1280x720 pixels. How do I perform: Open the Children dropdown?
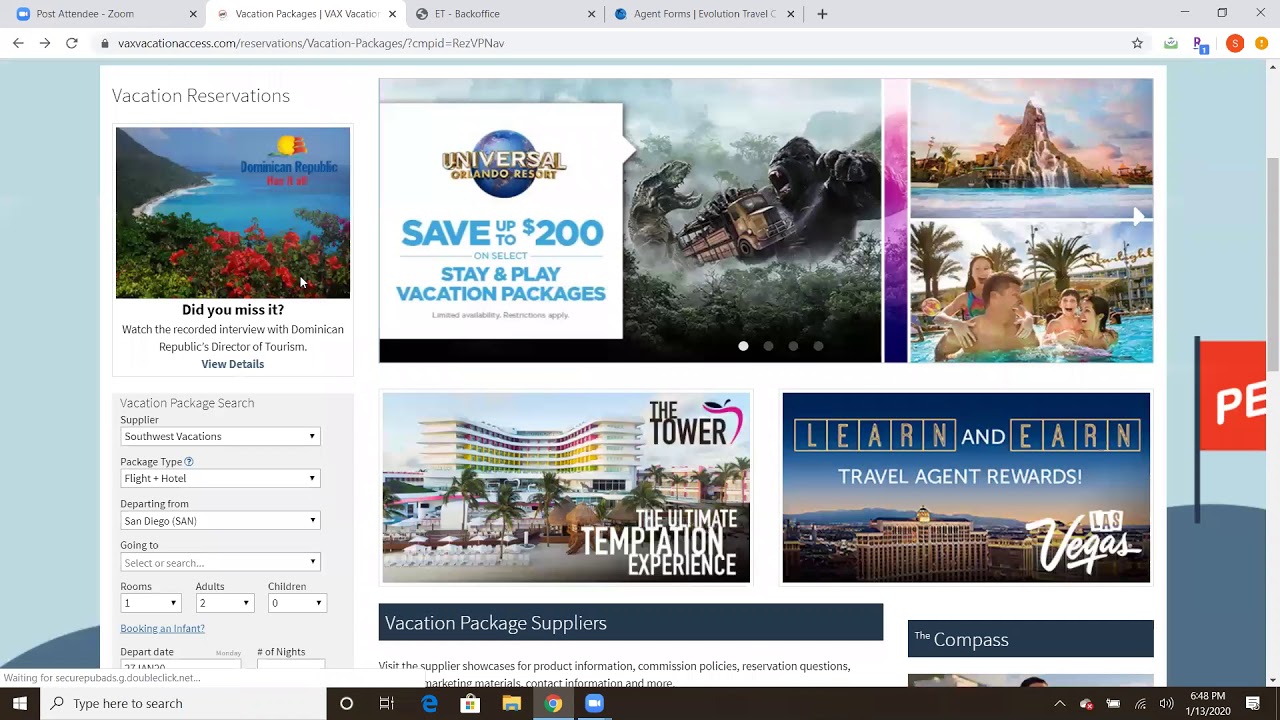point(297,603)
